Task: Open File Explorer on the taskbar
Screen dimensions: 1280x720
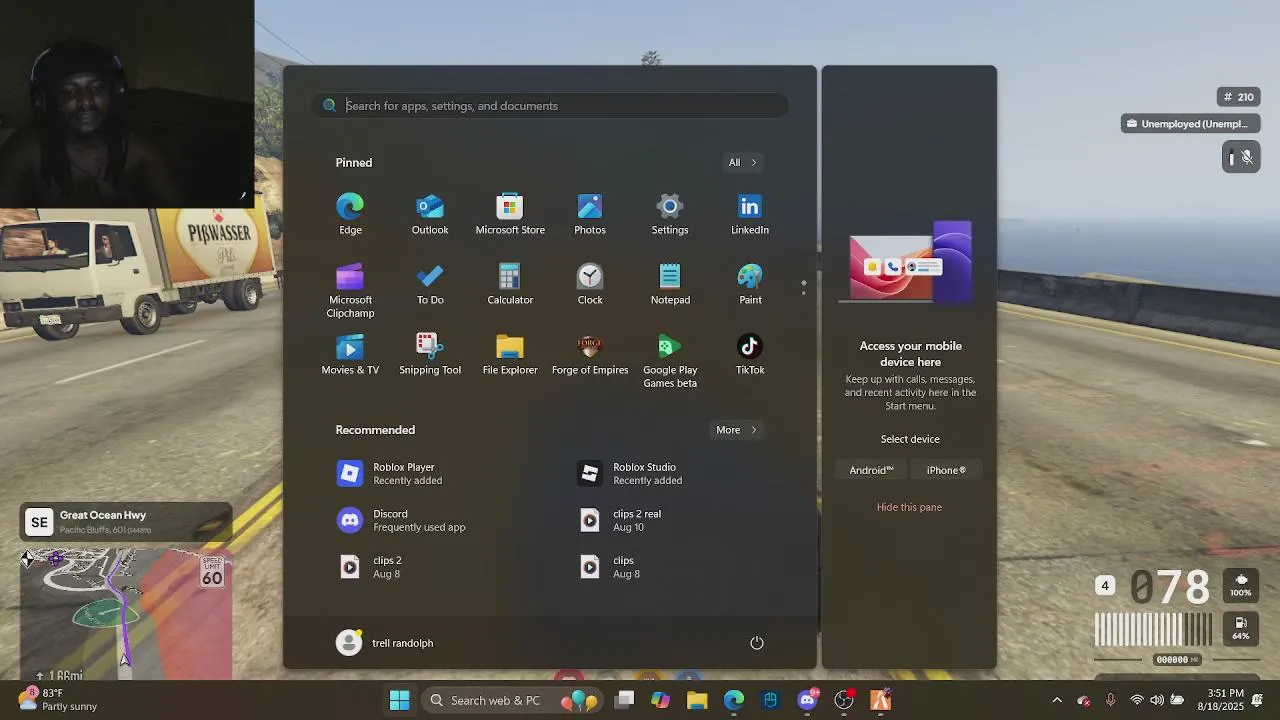Action: tap(697, 700)
